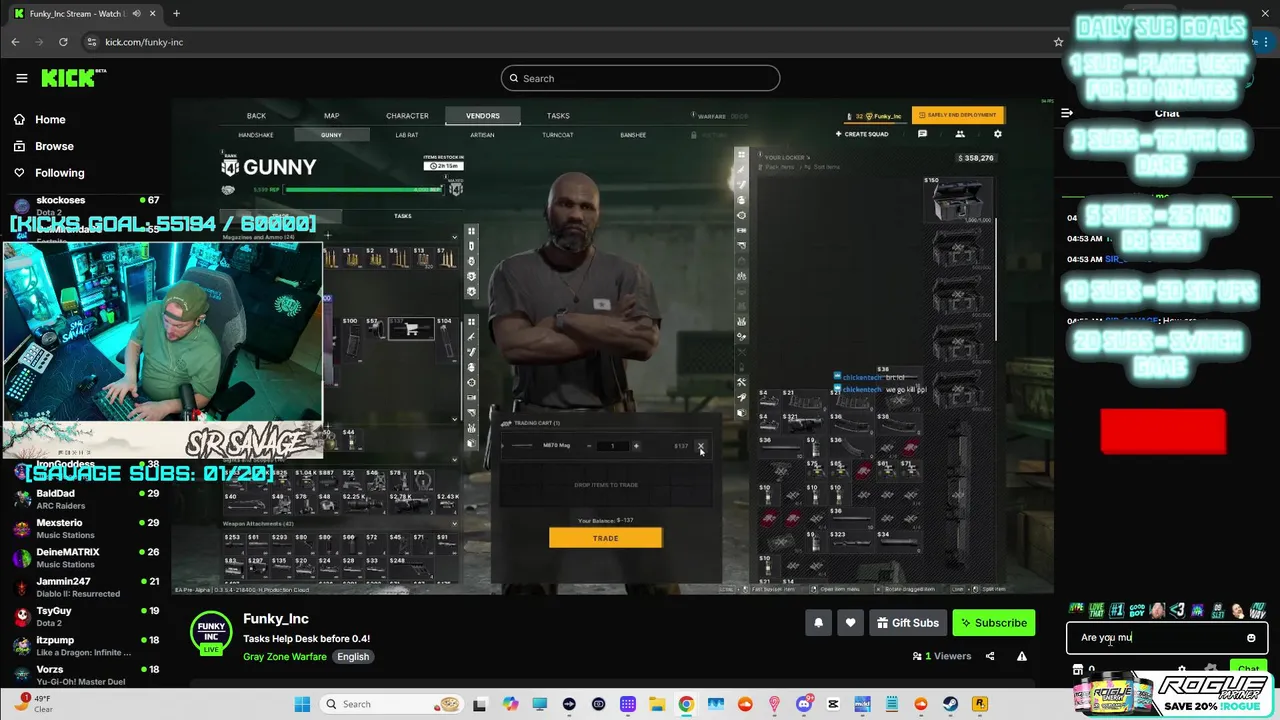Open Jammin247 channel in sidebar

coord(85,587)
